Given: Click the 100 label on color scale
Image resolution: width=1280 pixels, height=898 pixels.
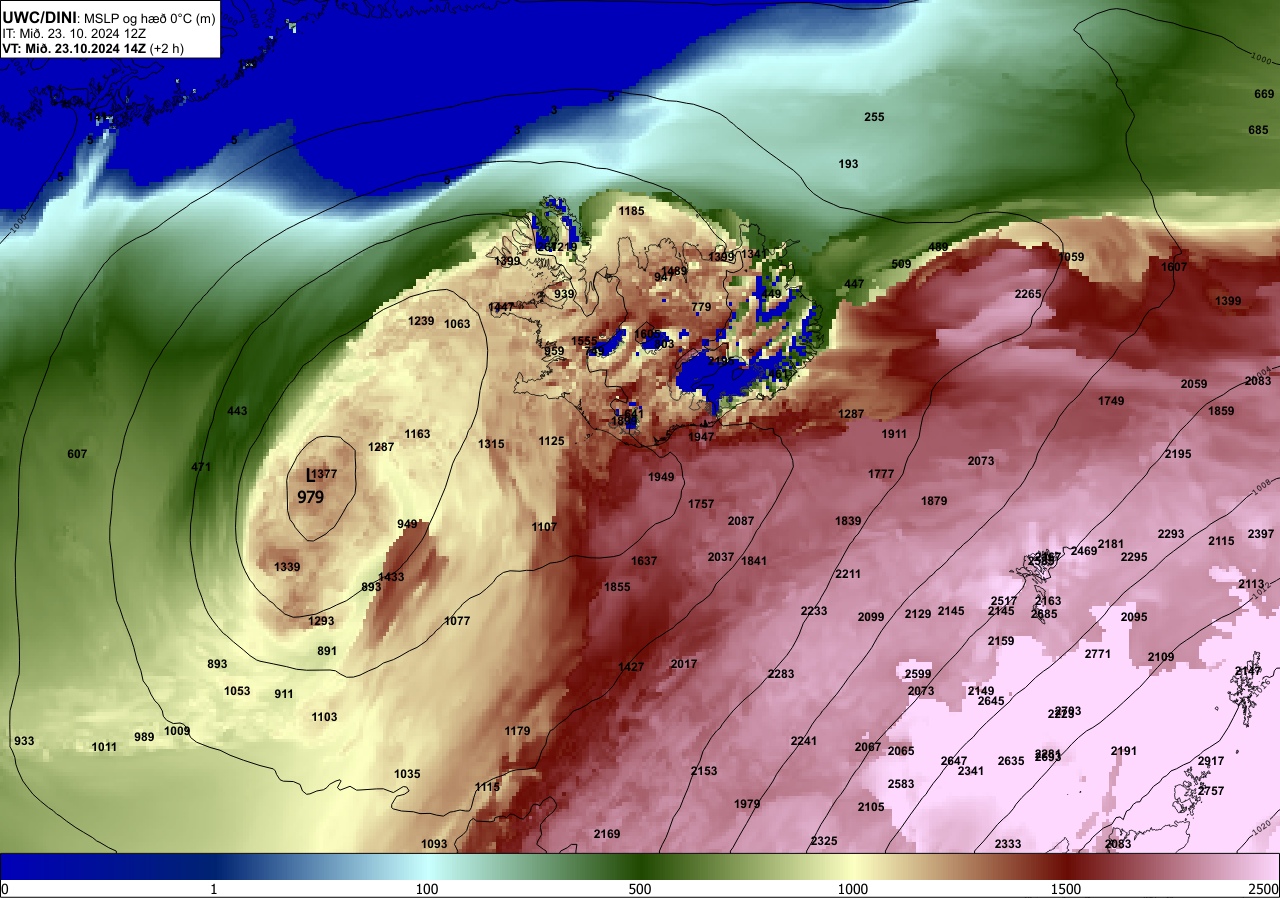Looking at the screenshot, I should 427,889.
